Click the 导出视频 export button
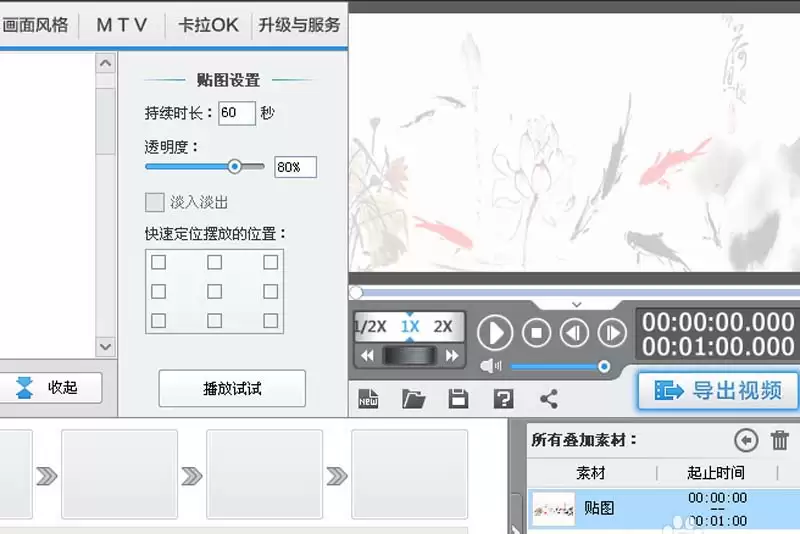 718,391
